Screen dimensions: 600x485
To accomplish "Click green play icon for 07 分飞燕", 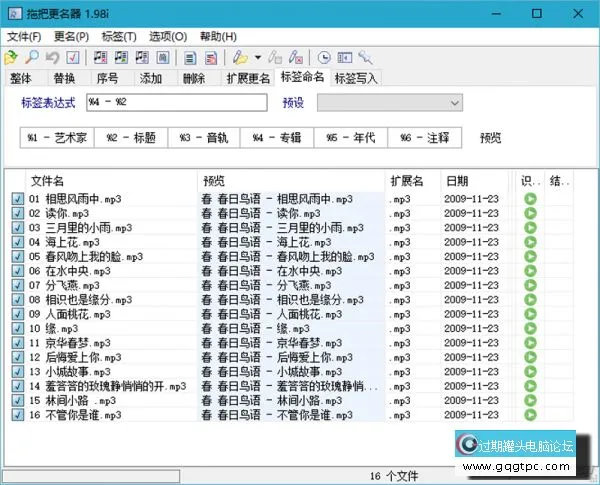I will 530,285.
